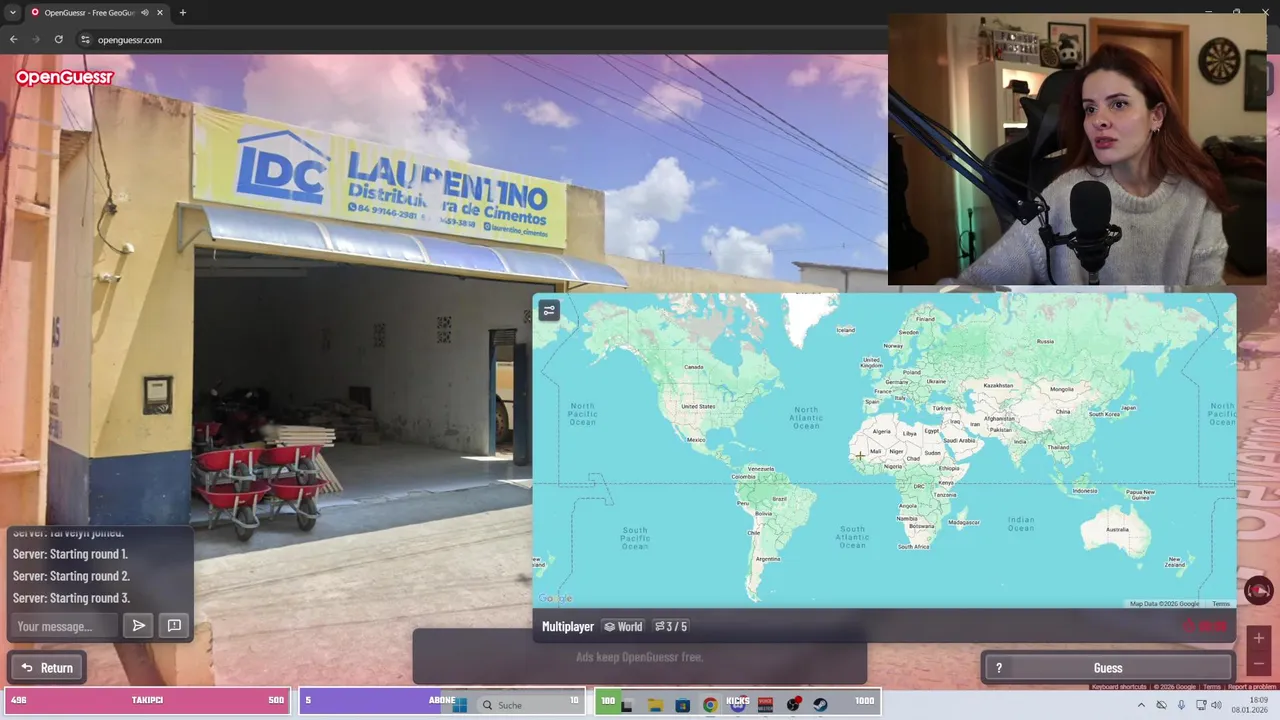The image size is (1280, 720).
Task: Open the Windows Start menu
Action: [x=460, y=705]
